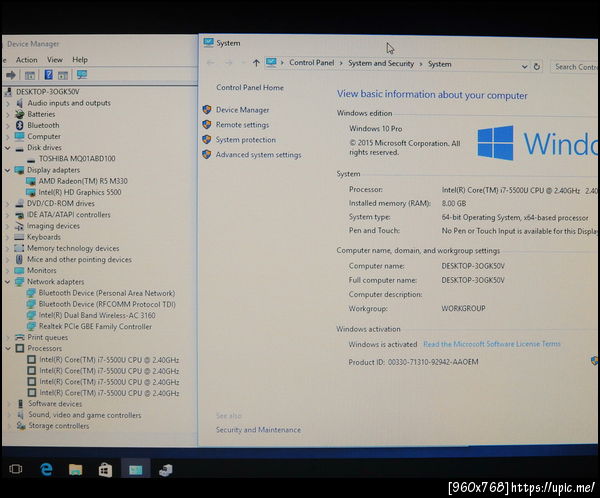Click Control Panel Home link
The image size is (600, 498).
click(250, 88)
